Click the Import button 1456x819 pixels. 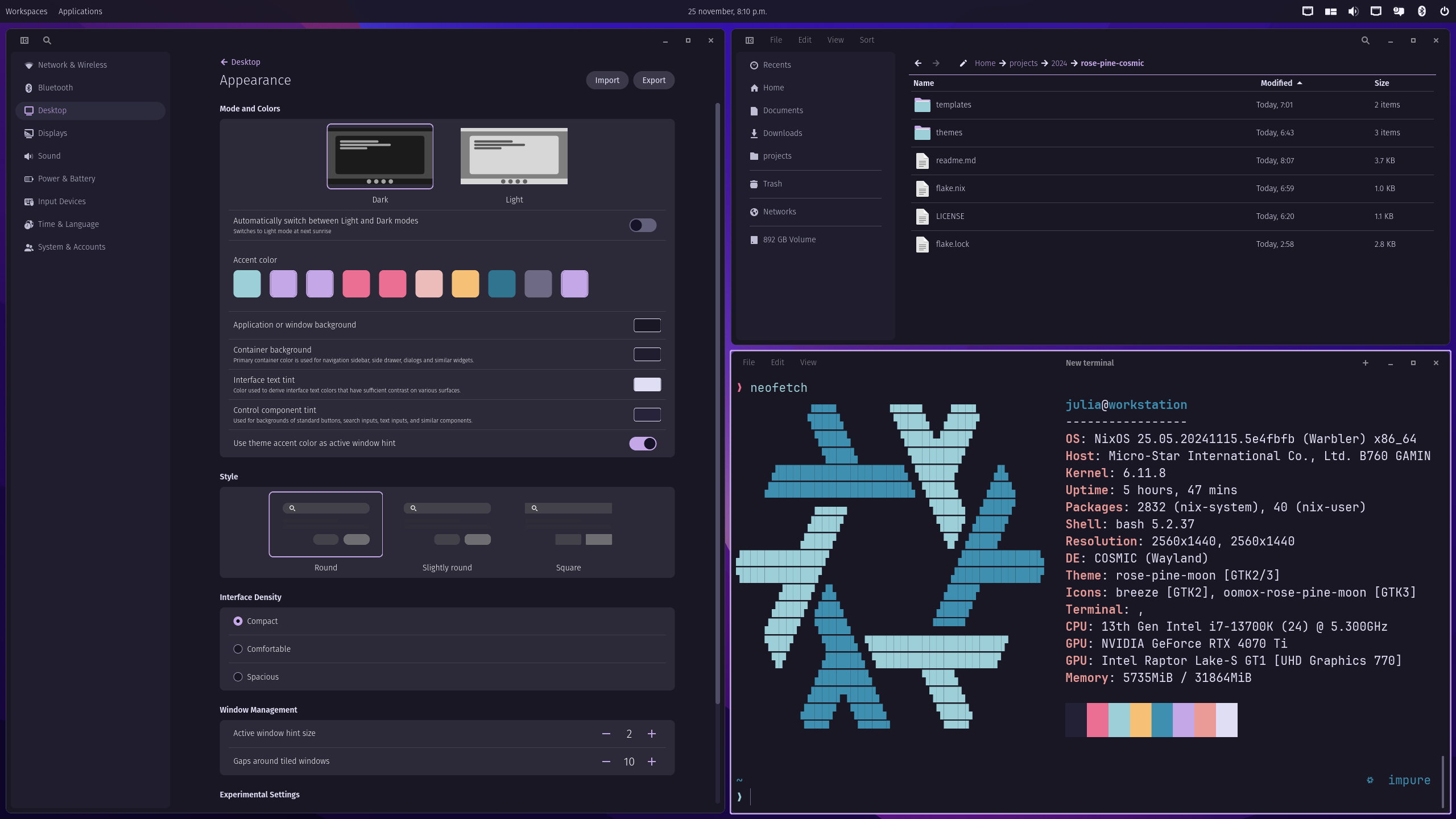pyautogui.click(x=607, y=80)
